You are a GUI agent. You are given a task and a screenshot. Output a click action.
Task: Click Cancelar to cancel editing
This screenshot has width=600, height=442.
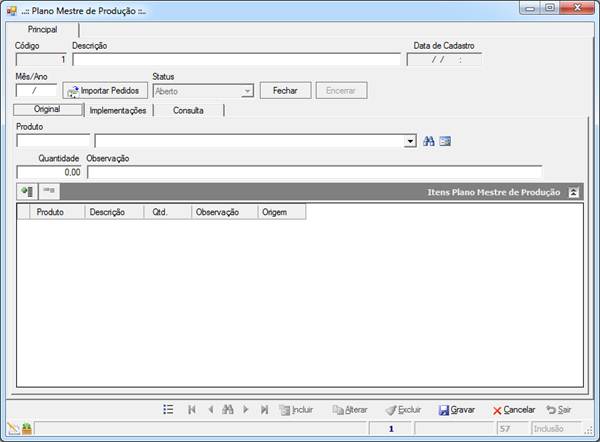514,410
